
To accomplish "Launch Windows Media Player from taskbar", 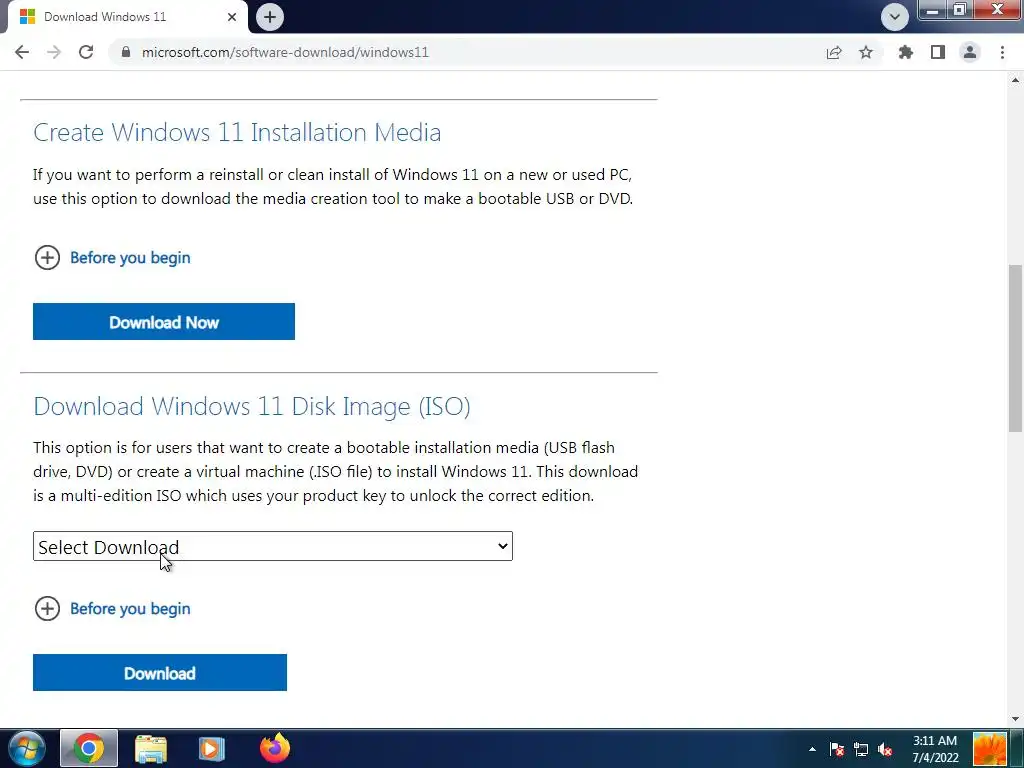I will point(211,748).
